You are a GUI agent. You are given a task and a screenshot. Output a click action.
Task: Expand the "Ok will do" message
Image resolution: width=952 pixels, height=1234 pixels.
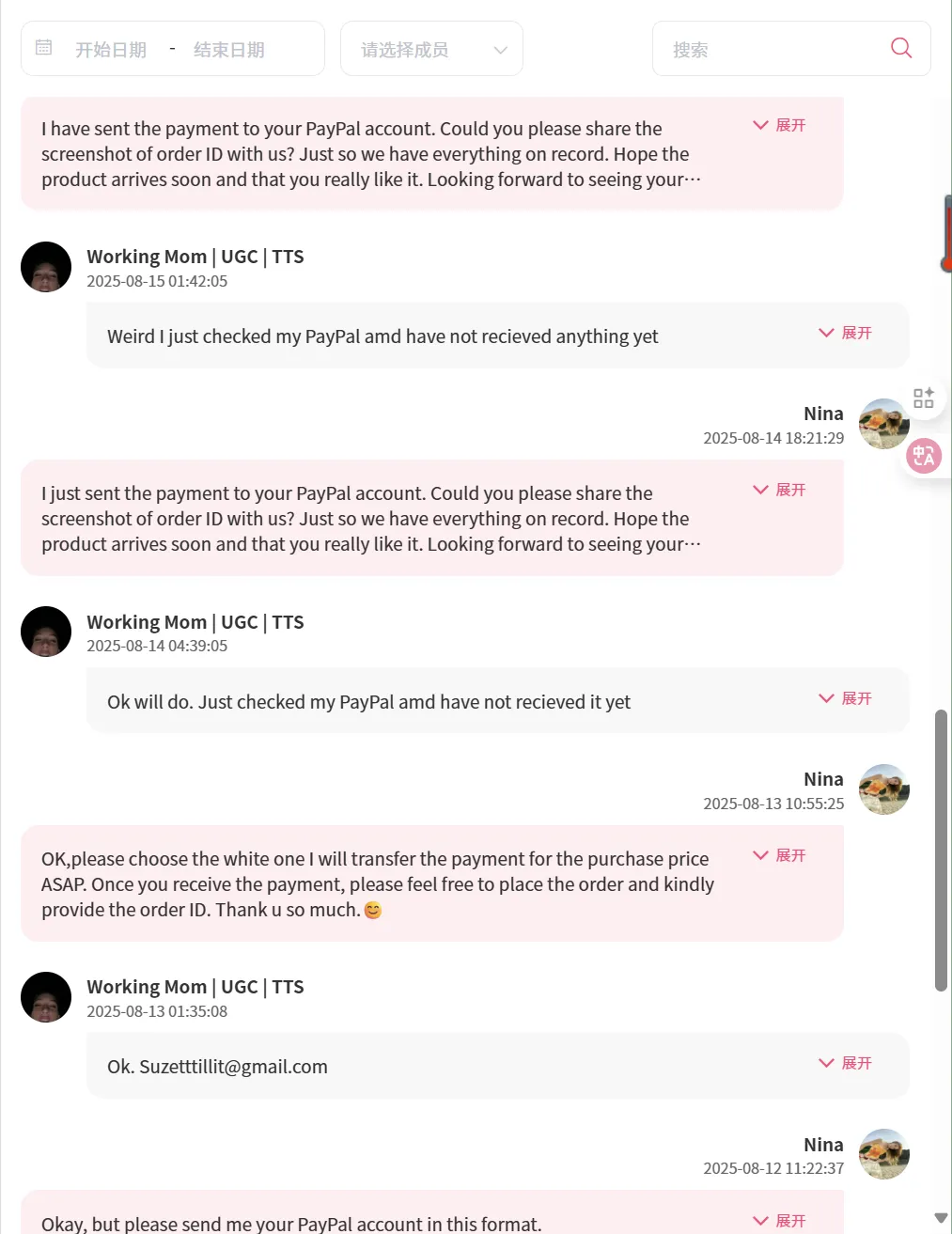tap(845, 698)
